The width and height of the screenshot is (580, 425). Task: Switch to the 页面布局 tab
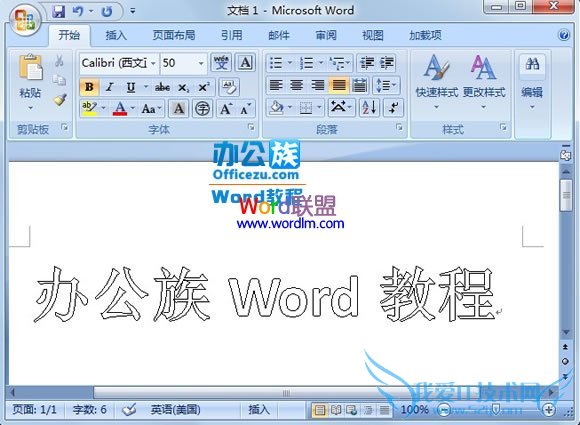[x=174, y=36]
